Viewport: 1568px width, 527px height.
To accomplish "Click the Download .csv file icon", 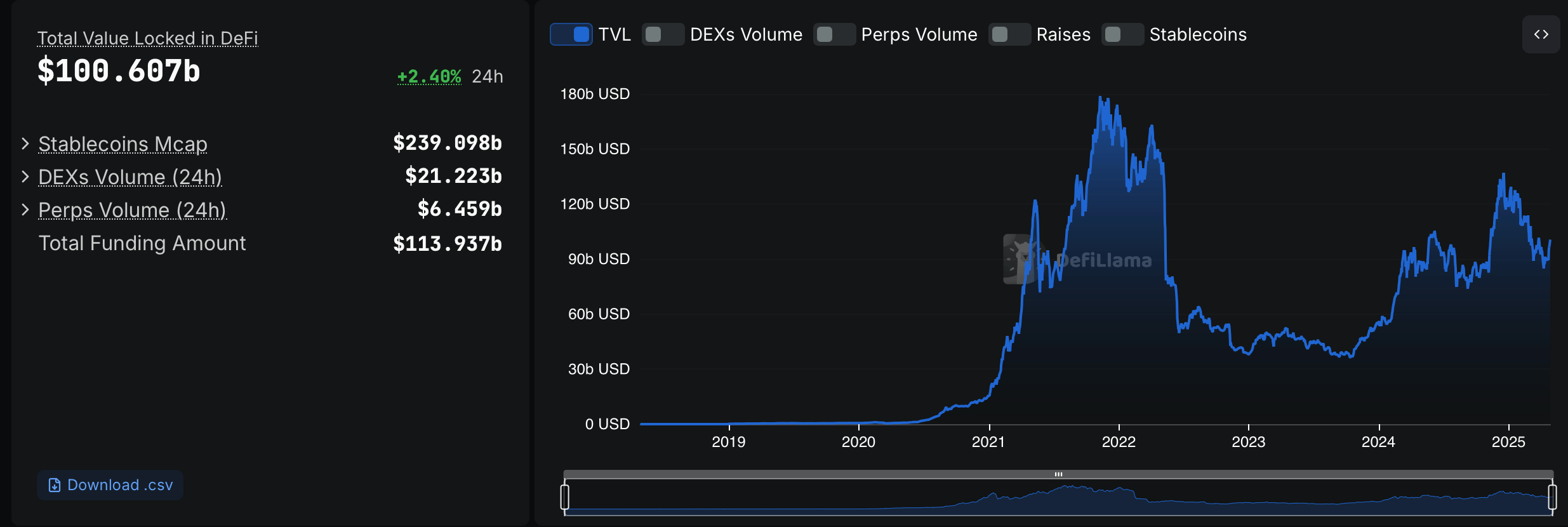I will [x=55, y=485].
